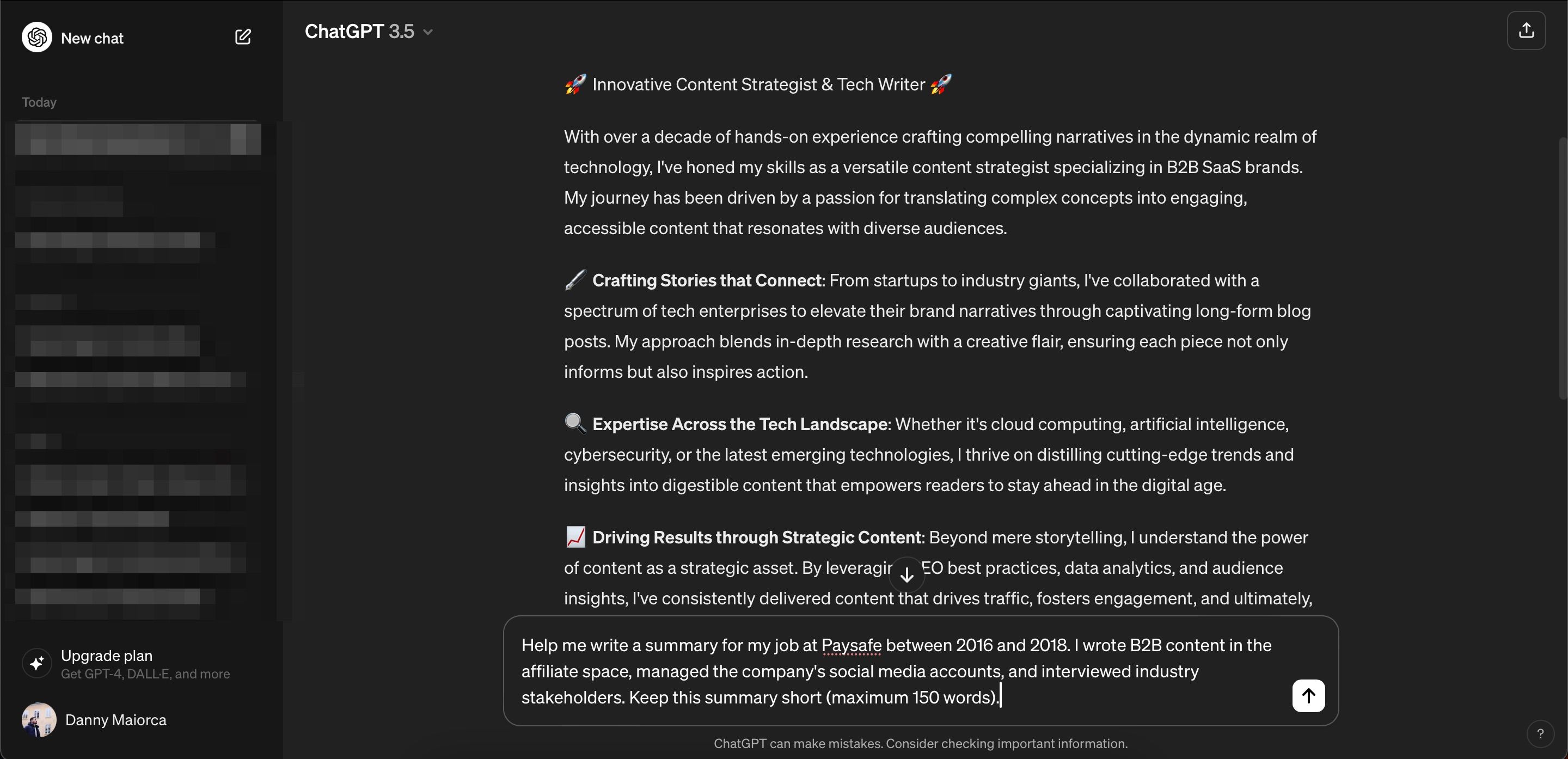Select the first blurred chat history item
The height and width of the screenshot is (759, 1568).
[x=138, y=139]
